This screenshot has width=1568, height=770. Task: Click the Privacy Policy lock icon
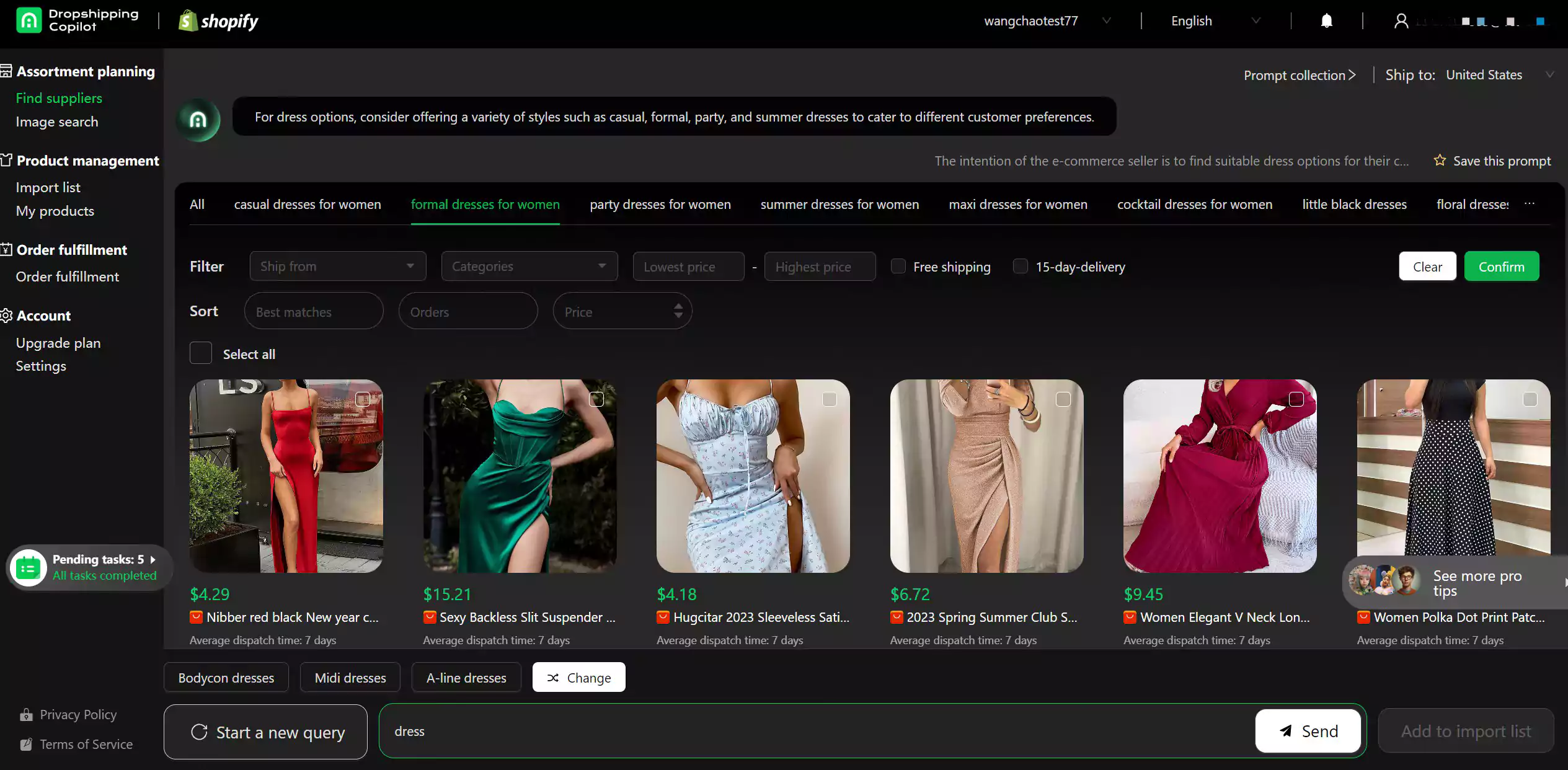pos(26,715)
